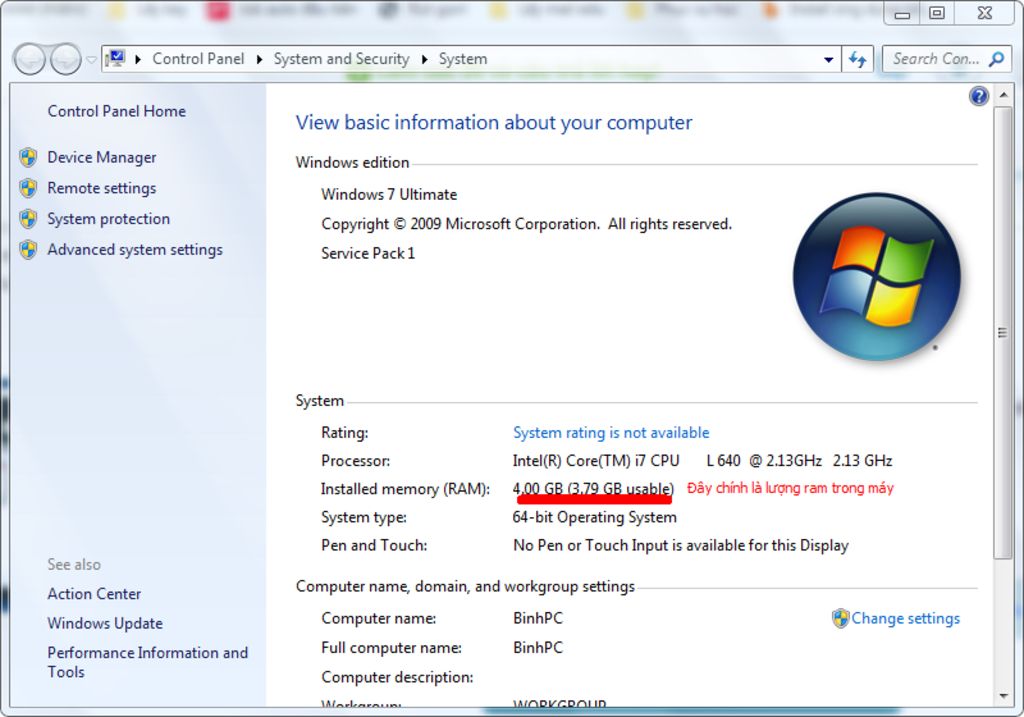This screenshot has height=717, width=1024.
Task: Open recent pages dropdown beside Forward button
Action: click(91, 59)
